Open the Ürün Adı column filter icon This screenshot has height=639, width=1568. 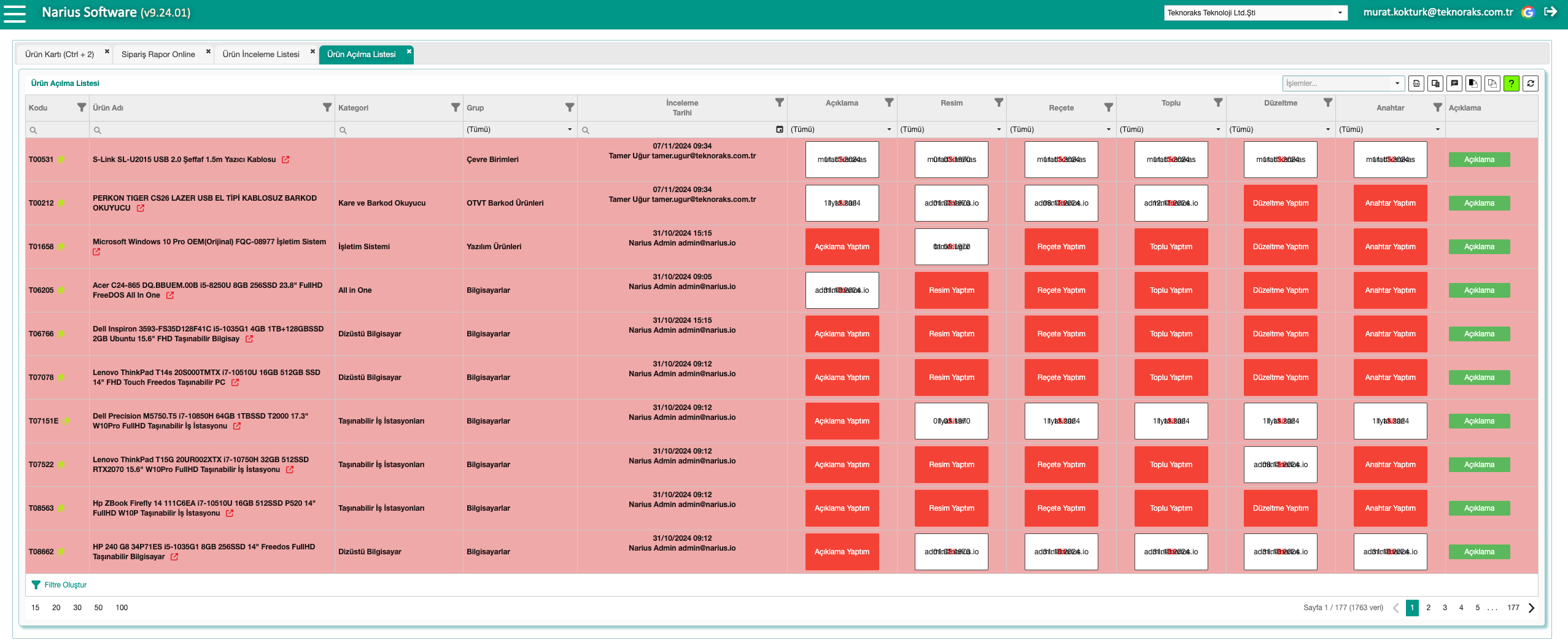(x=327, y=107)
